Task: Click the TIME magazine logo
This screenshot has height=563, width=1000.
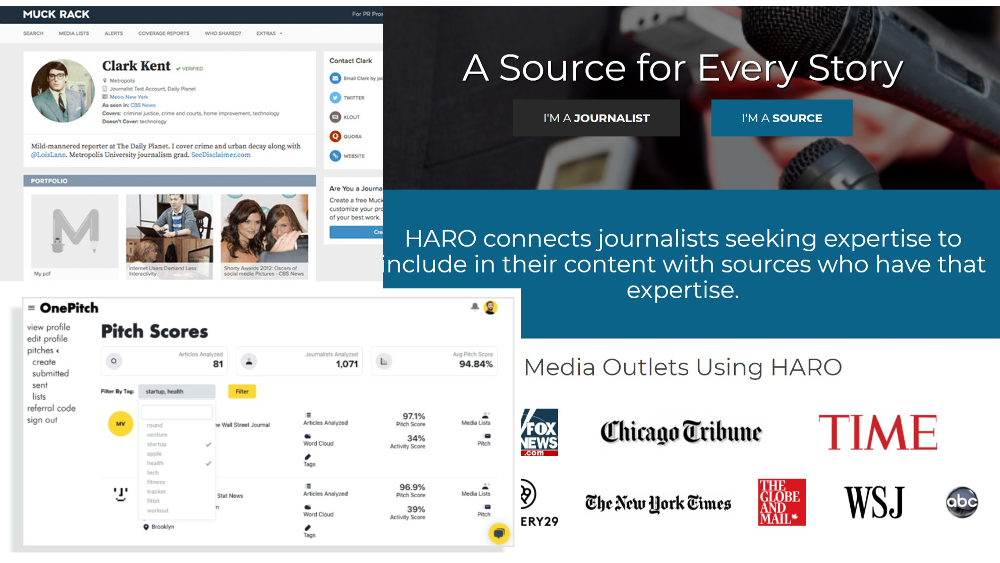Action: [878, 432]
